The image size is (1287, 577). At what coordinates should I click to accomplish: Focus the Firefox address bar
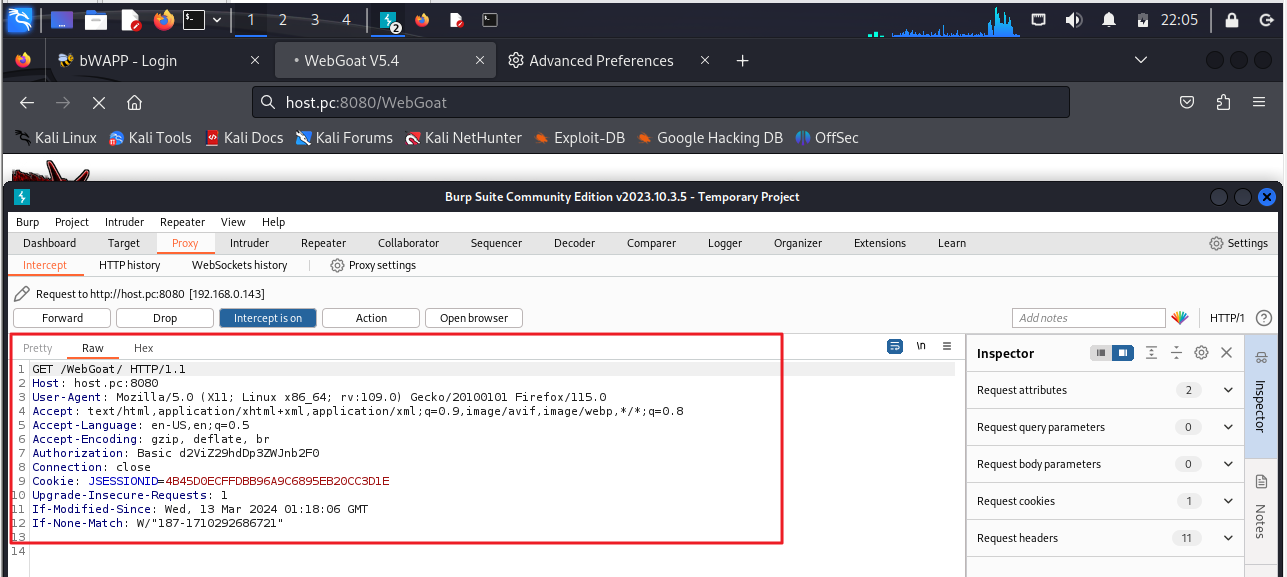[661, 102]
